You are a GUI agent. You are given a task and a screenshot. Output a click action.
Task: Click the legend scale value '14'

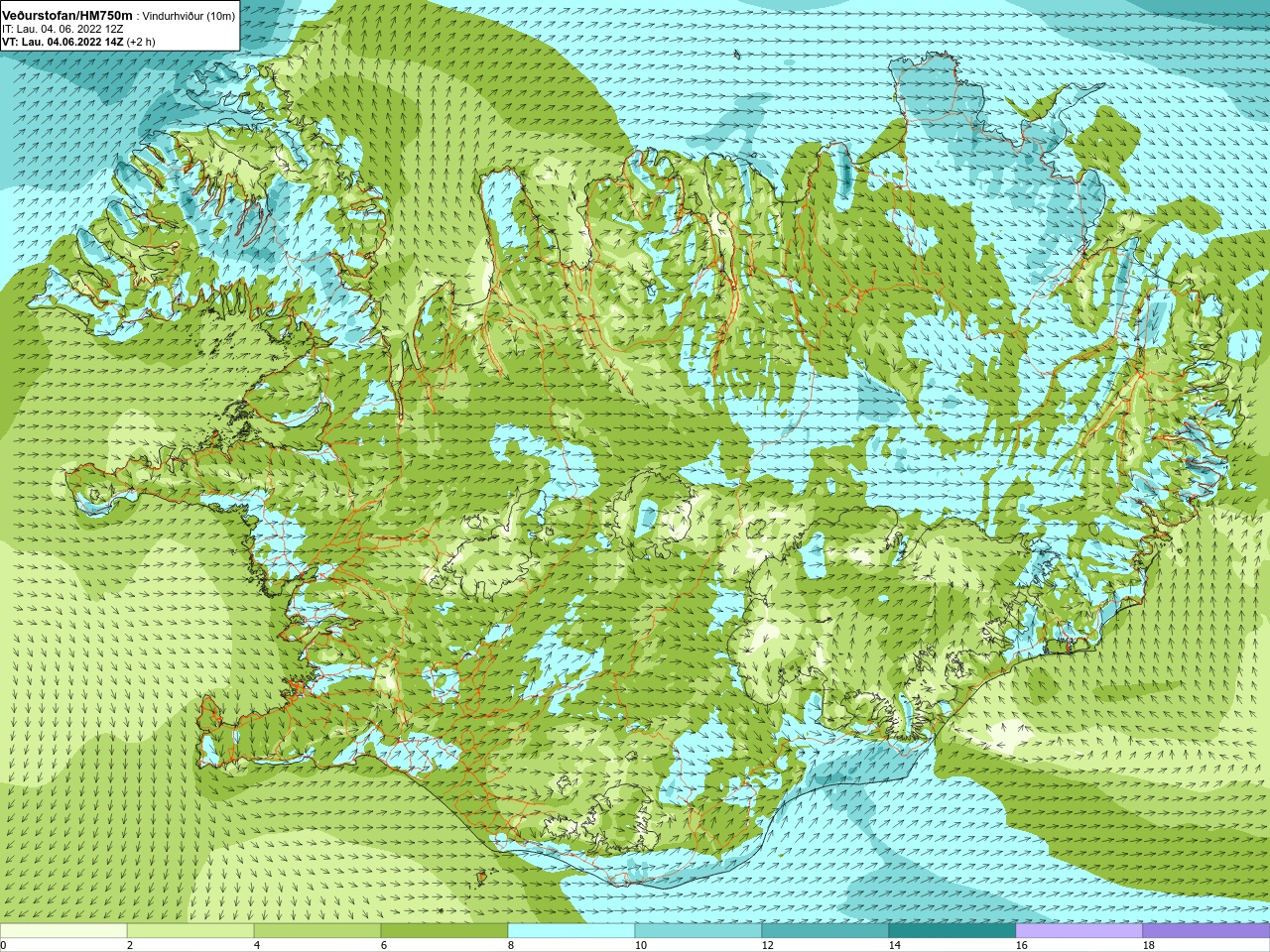[x=894, y=945]
